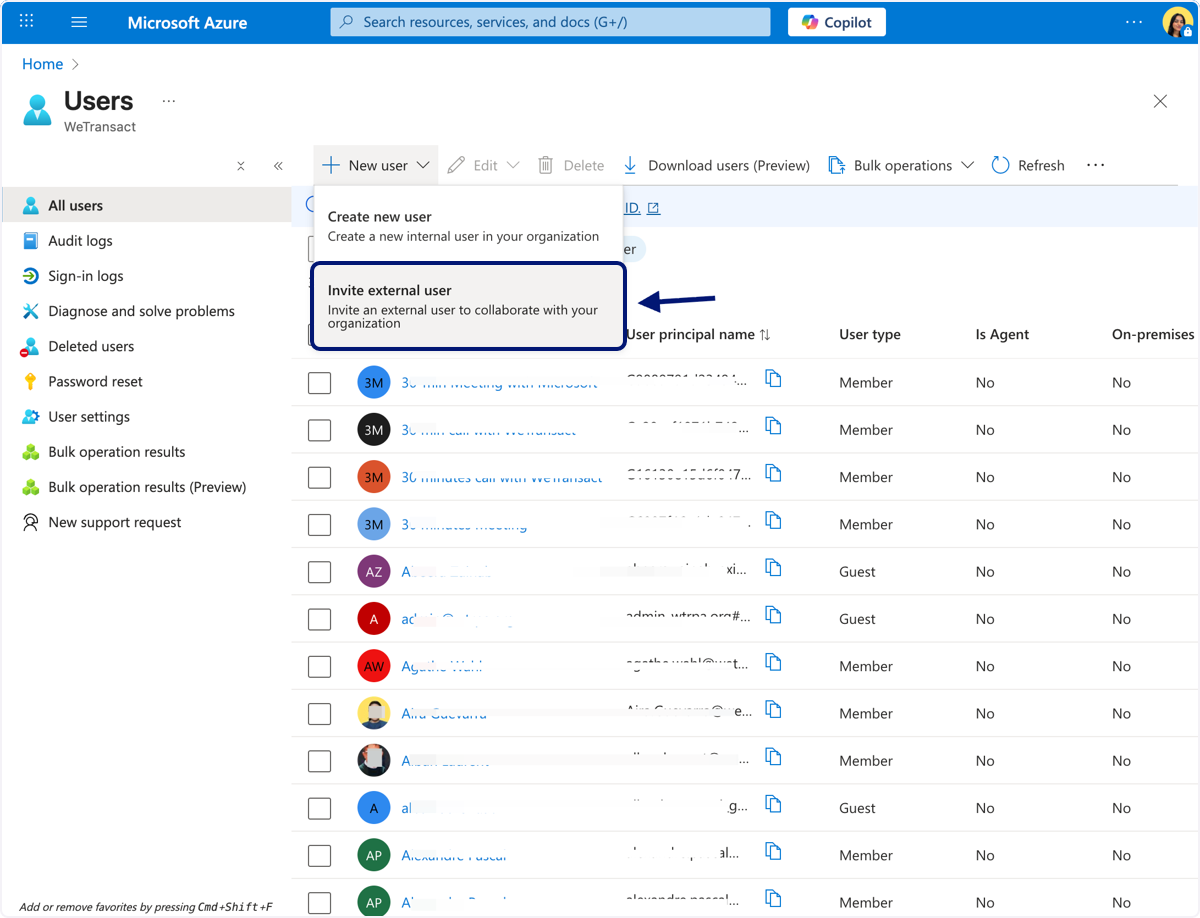
Task: Click the Copilot button
Action: click(x=837, y=22)
